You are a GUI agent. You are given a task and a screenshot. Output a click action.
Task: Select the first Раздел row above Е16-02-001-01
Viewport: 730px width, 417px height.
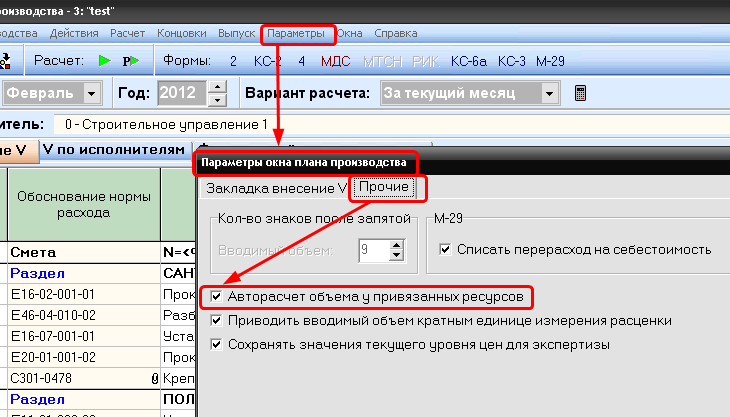coord(84,273)
